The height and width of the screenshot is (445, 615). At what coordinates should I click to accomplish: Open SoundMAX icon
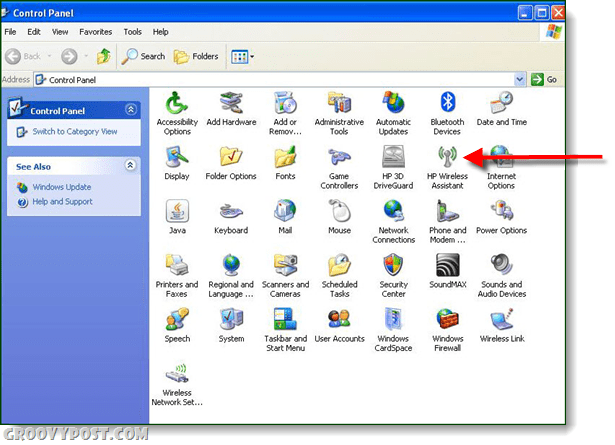pyautogui.click(x=448, y=265)
